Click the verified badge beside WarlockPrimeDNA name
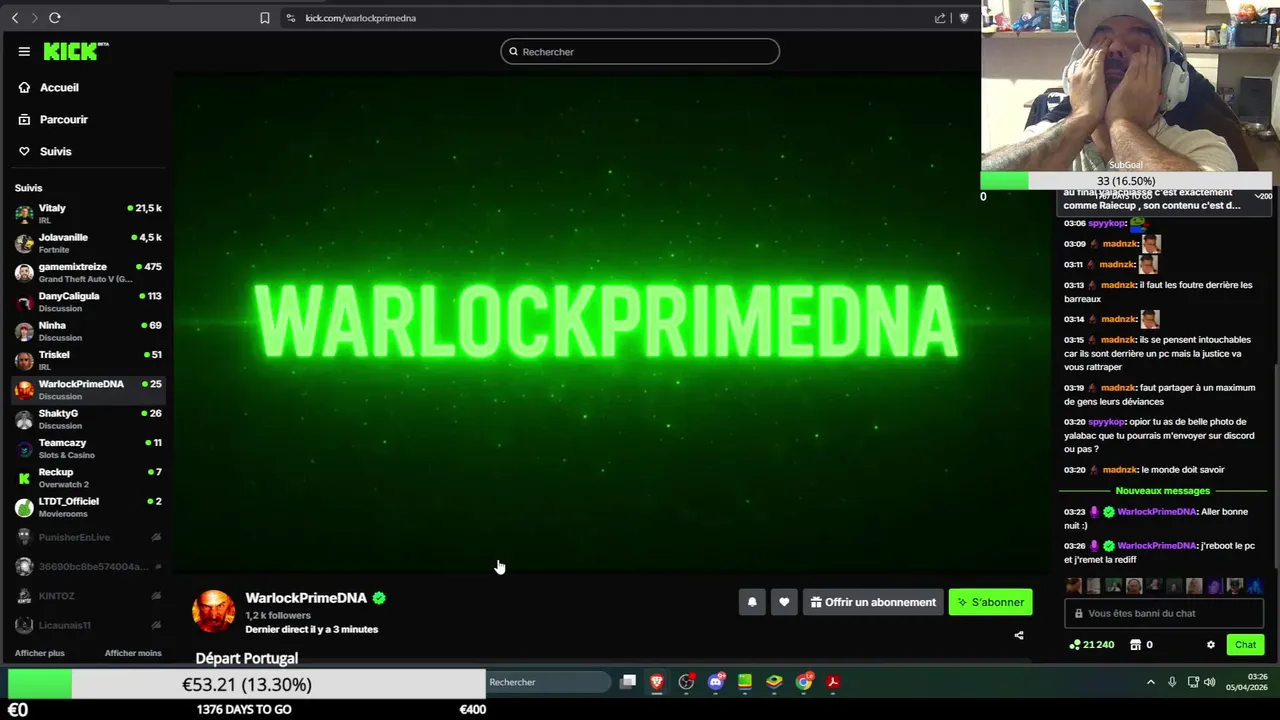The height and width of the screenshot is (720, 1280). [379, 598]
